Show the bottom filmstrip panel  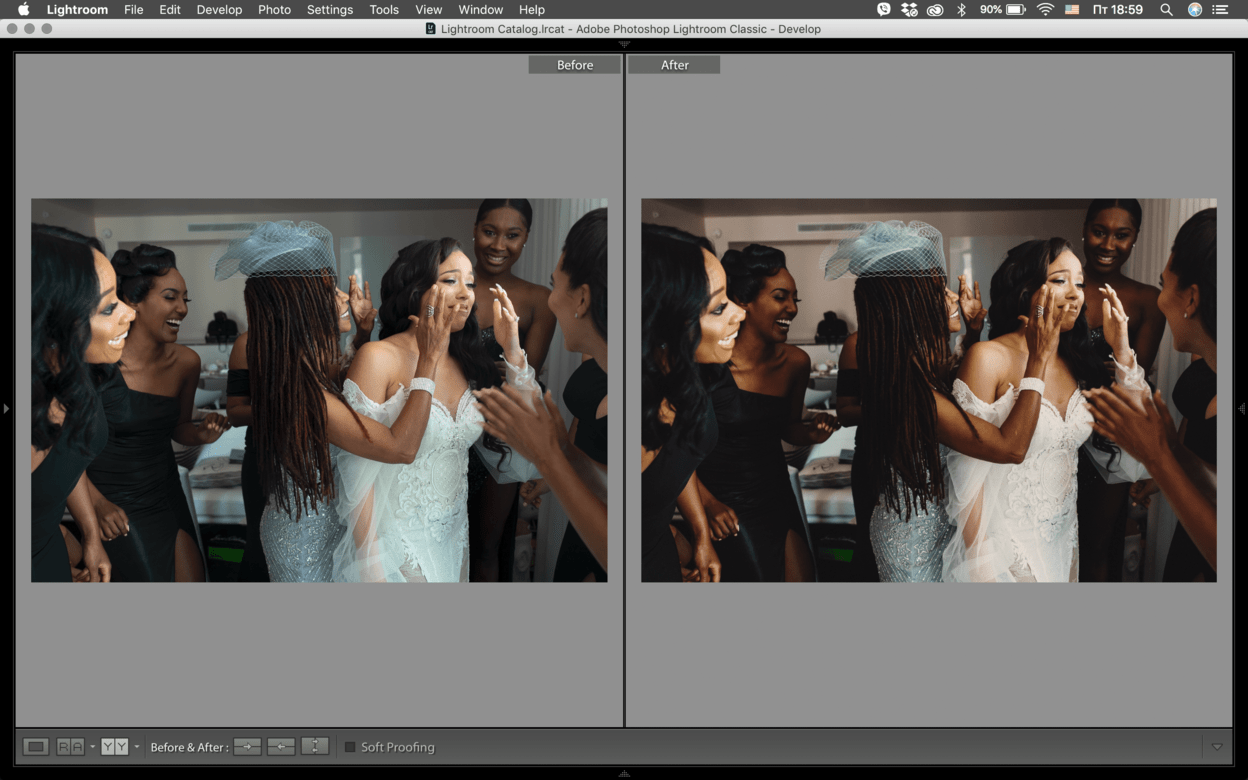tap(624, 774)
